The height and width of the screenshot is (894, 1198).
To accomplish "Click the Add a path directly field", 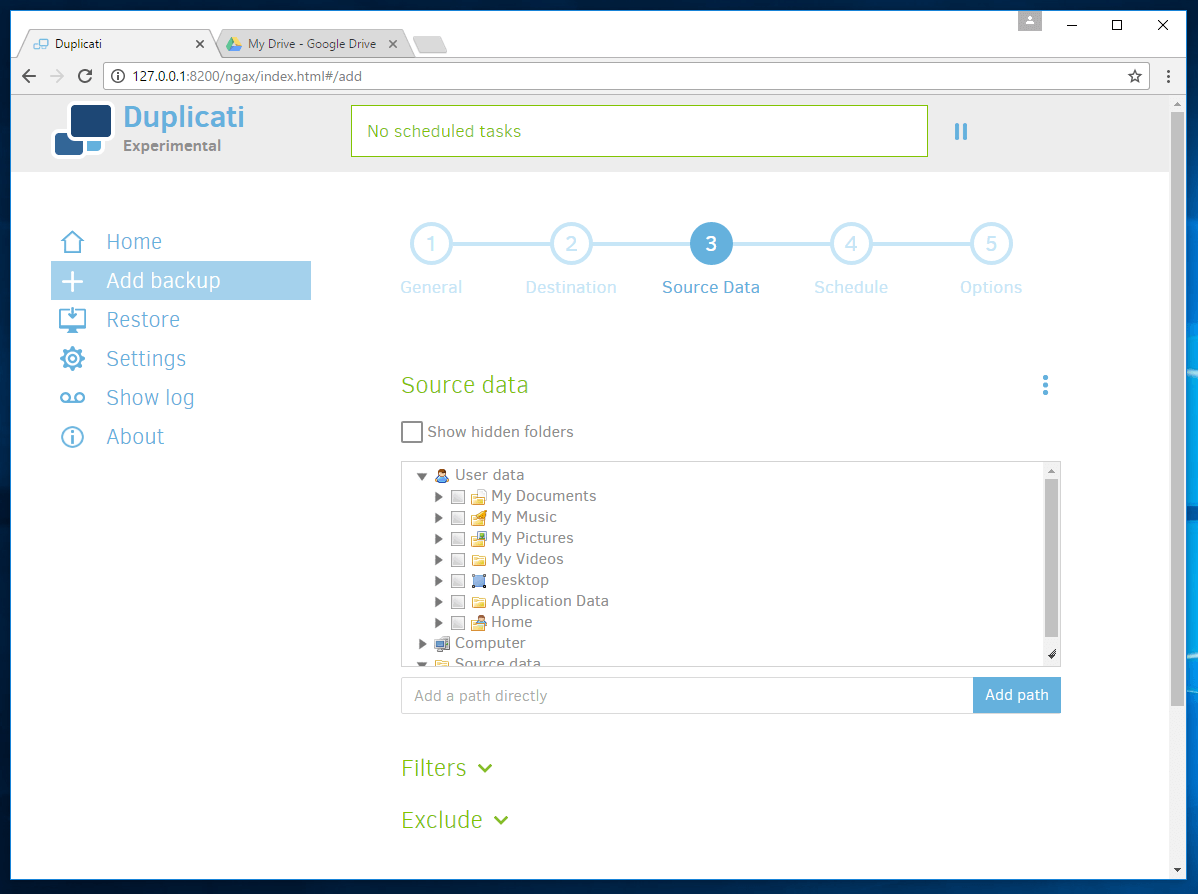I will [686, 695].
